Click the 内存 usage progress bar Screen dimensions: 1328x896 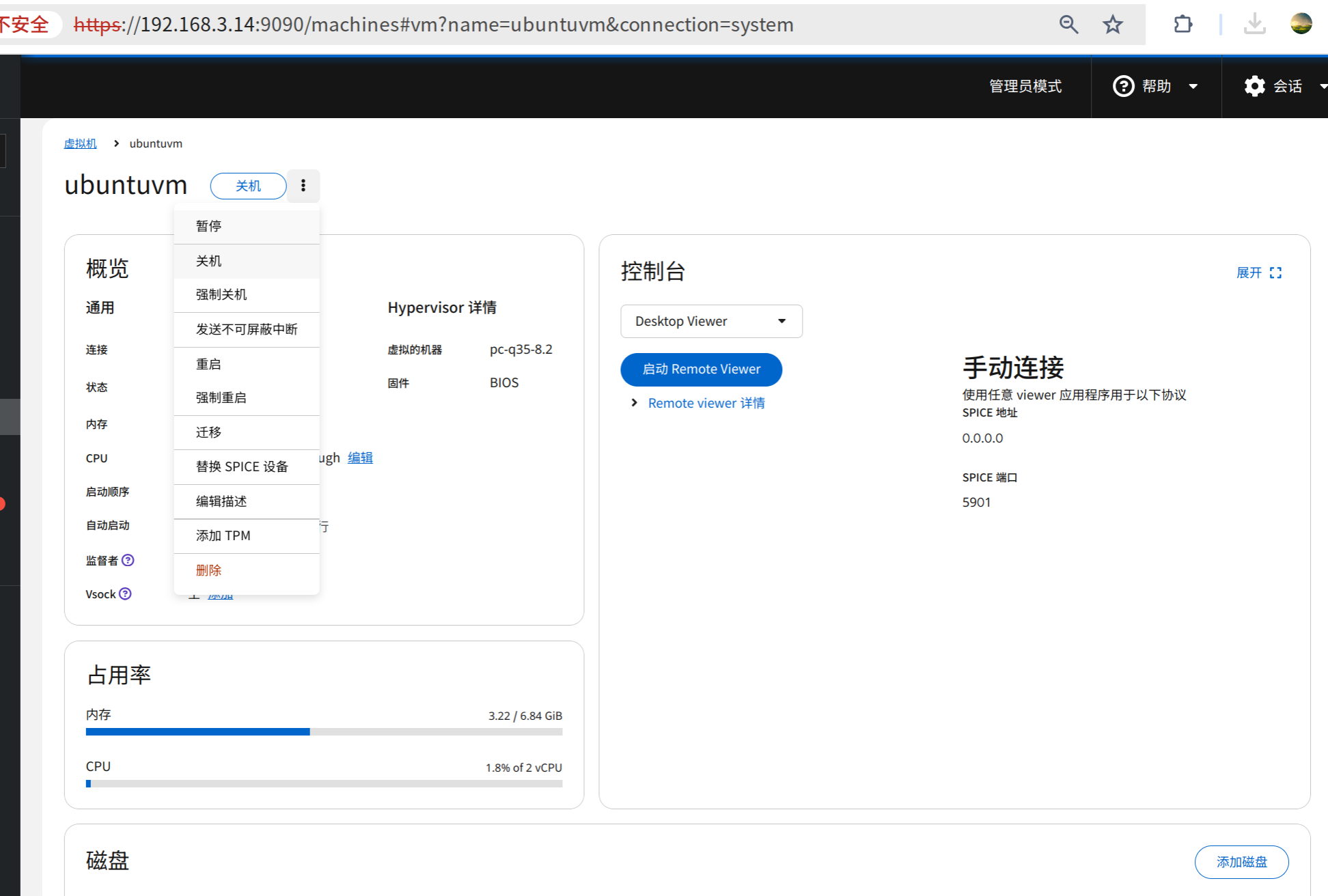tap(324, 731)
